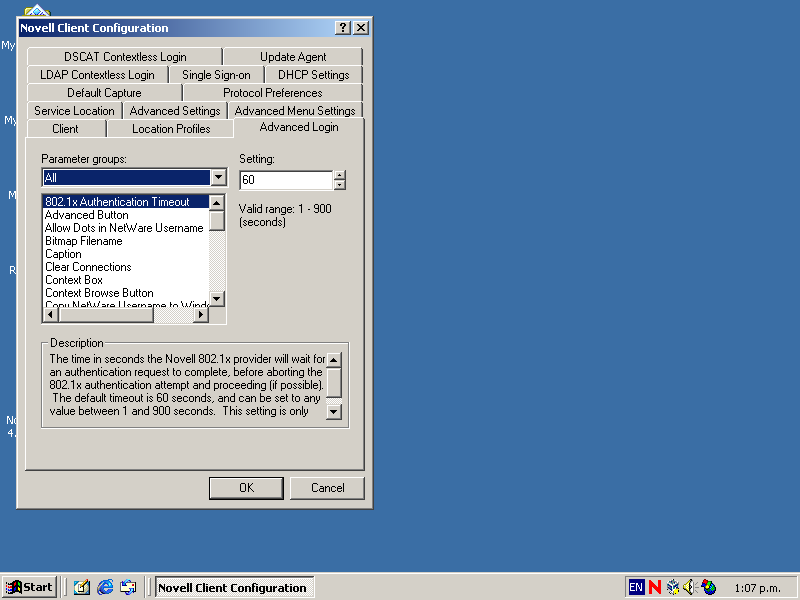Viewport: 800px width, 600px height.
Task: Open the DSCAT Contextless Login tab
Action: pyautogui.click(x=125, y=57)
